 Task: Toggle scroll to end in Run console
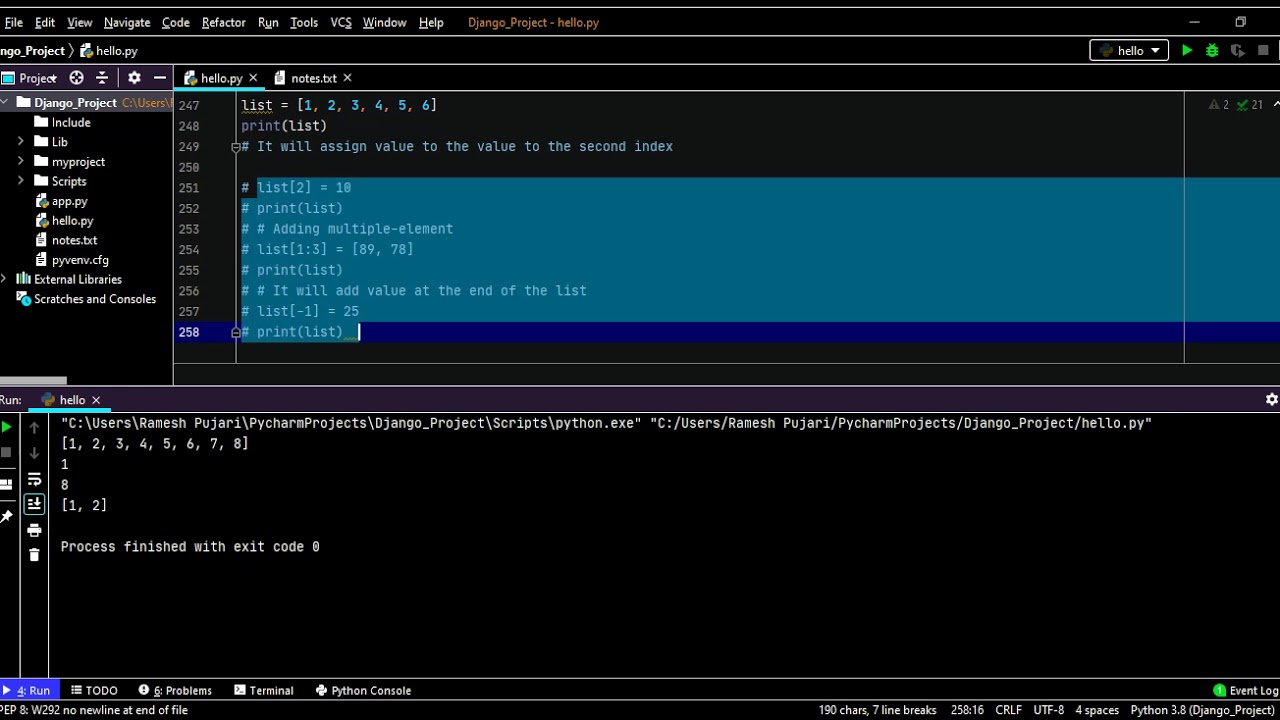point(34,503)
